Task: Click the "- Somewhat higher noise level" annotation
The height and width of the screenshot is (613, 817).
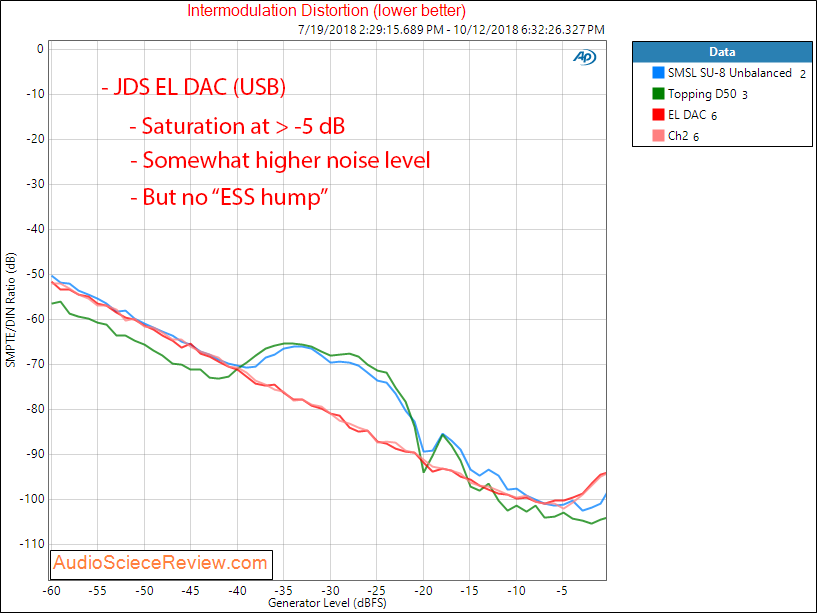Action: [280, 160]
